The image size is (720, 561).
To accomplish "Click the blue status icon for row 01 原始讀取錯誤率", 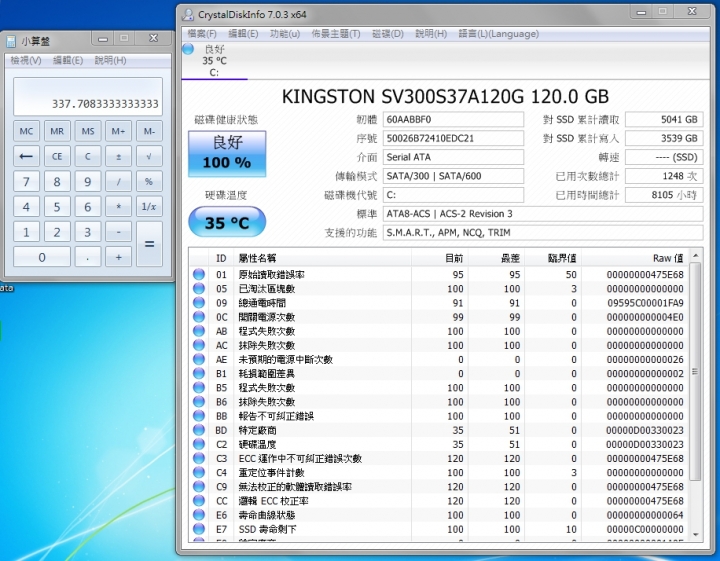I will [x=199, y=275].
